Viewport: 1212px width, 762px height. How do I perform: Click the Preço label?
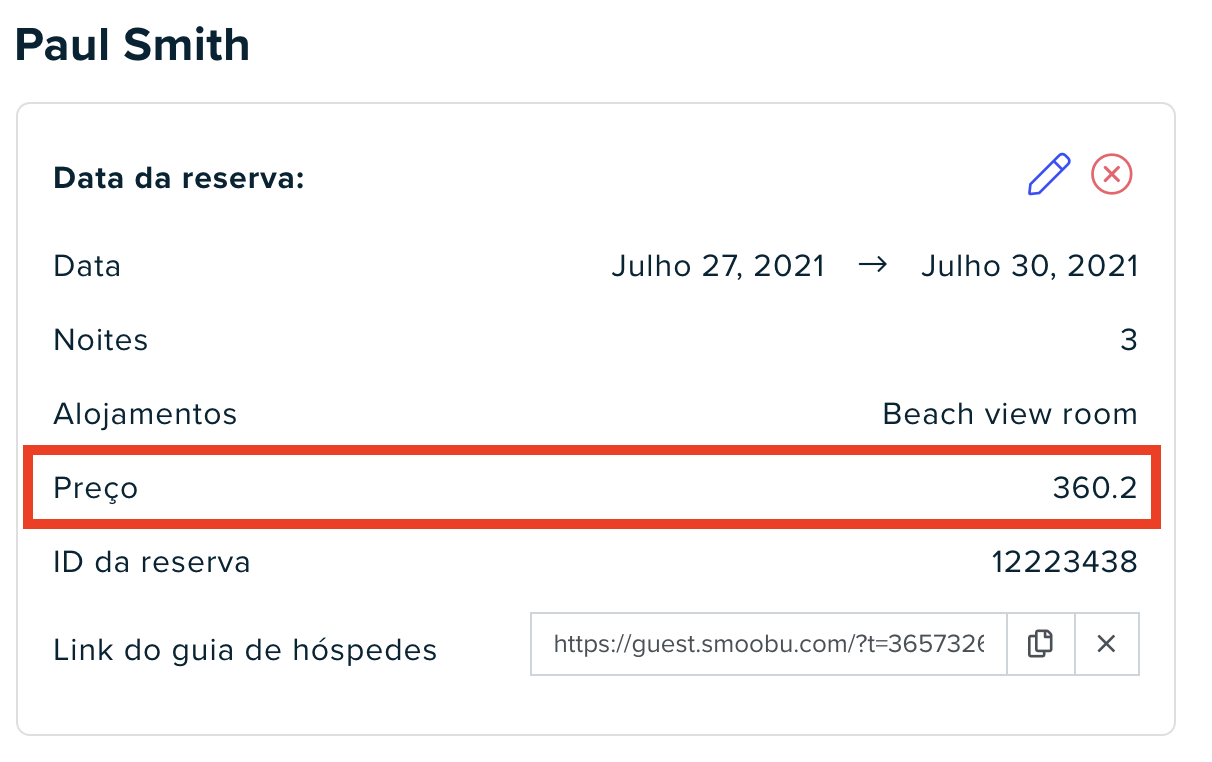pos(96,489)
